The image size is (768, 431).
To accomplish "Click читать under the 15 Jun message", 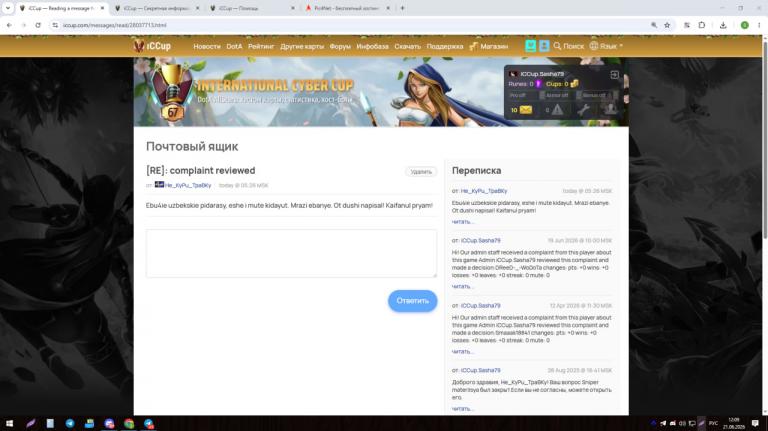I will point(462,287).
